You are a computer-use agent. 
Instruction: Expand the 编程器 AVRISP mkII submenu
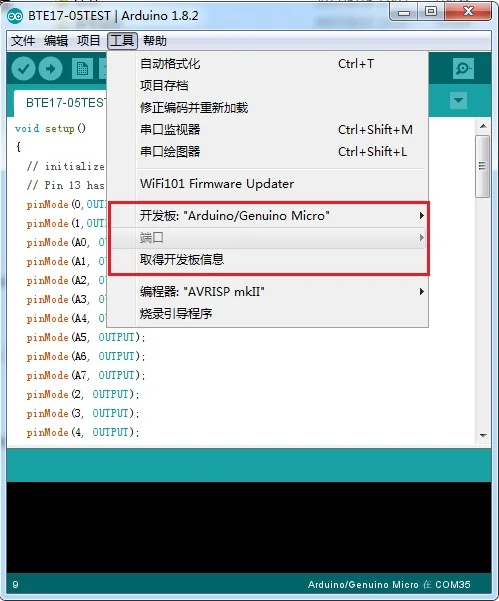click(268, 292)
